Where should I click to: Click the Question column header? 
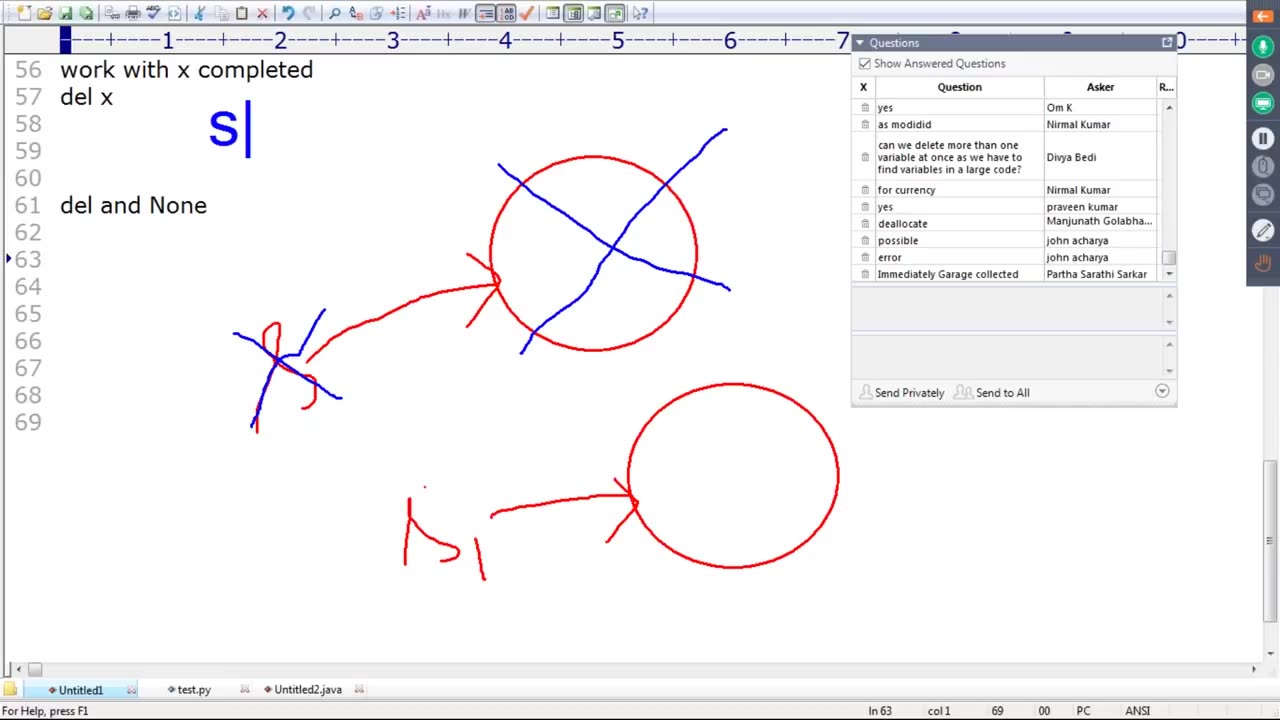tap(959, 87)
